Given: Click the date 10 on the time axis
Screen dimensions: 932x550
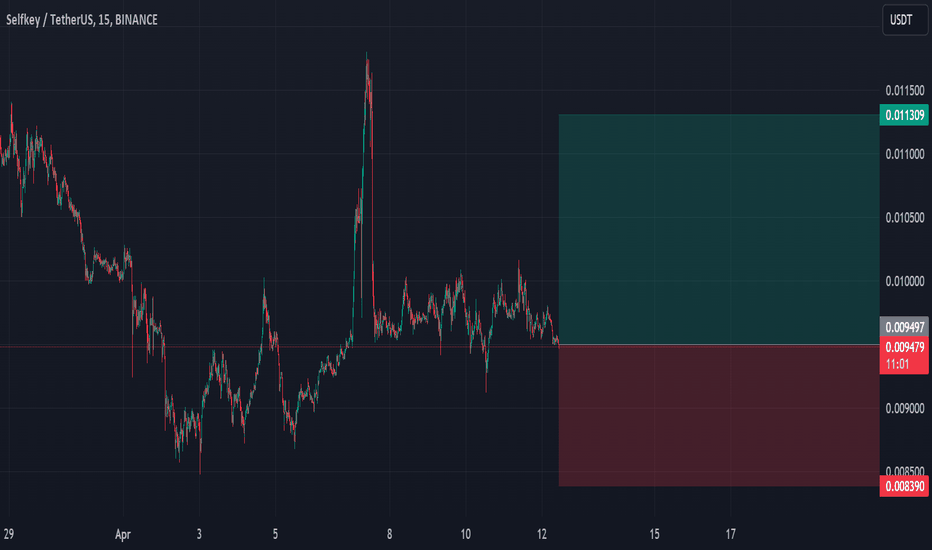Looking at the screenshot, I should (465, 534).
